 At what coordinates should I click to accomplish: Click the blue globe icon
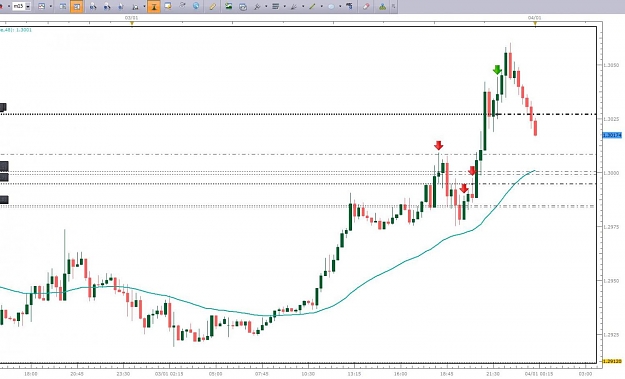(x=196, y=6)
